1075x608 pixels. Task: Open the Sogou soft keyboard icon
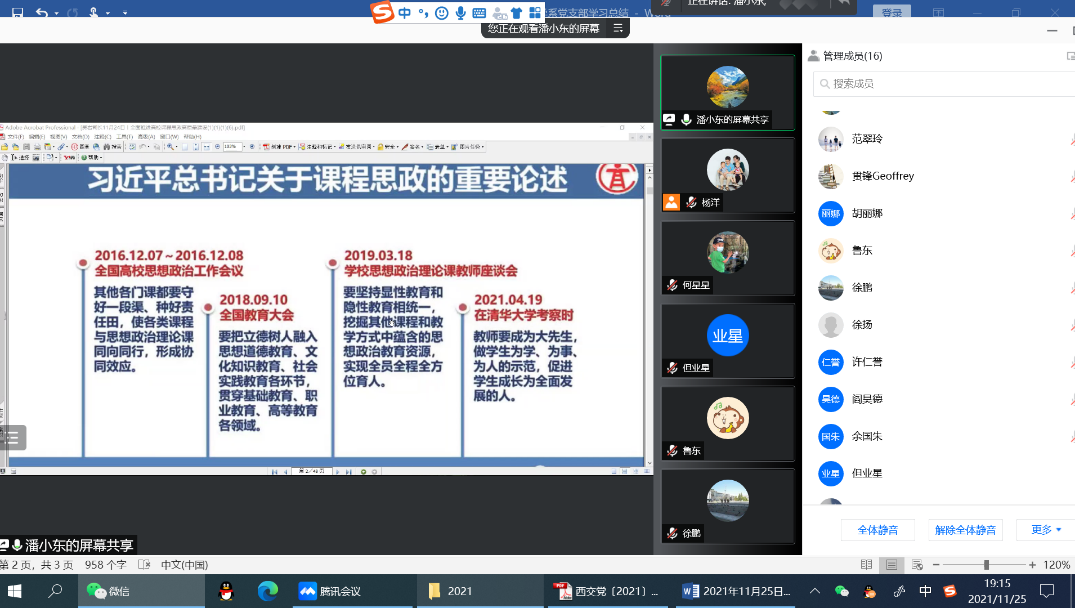tap(479, 12)
